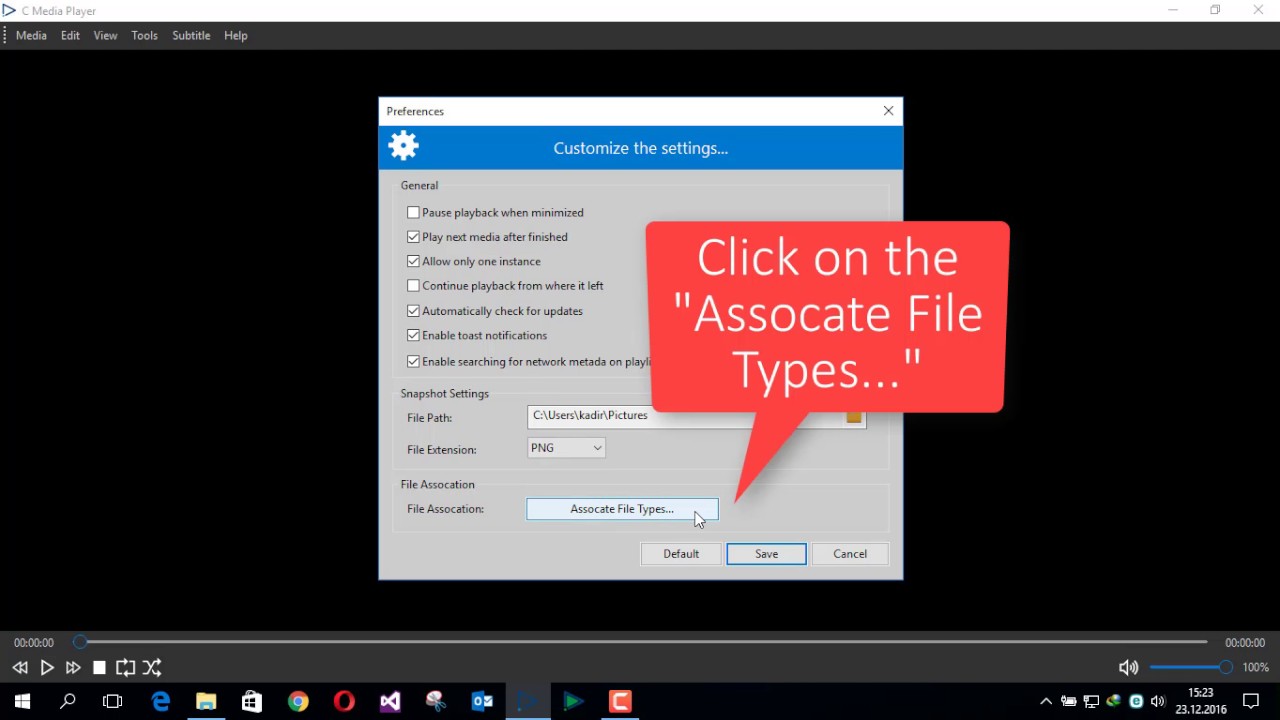1280x720 pixels.
Task: Open Visual Studio from taskbar
Action: (x=390, y=701)
